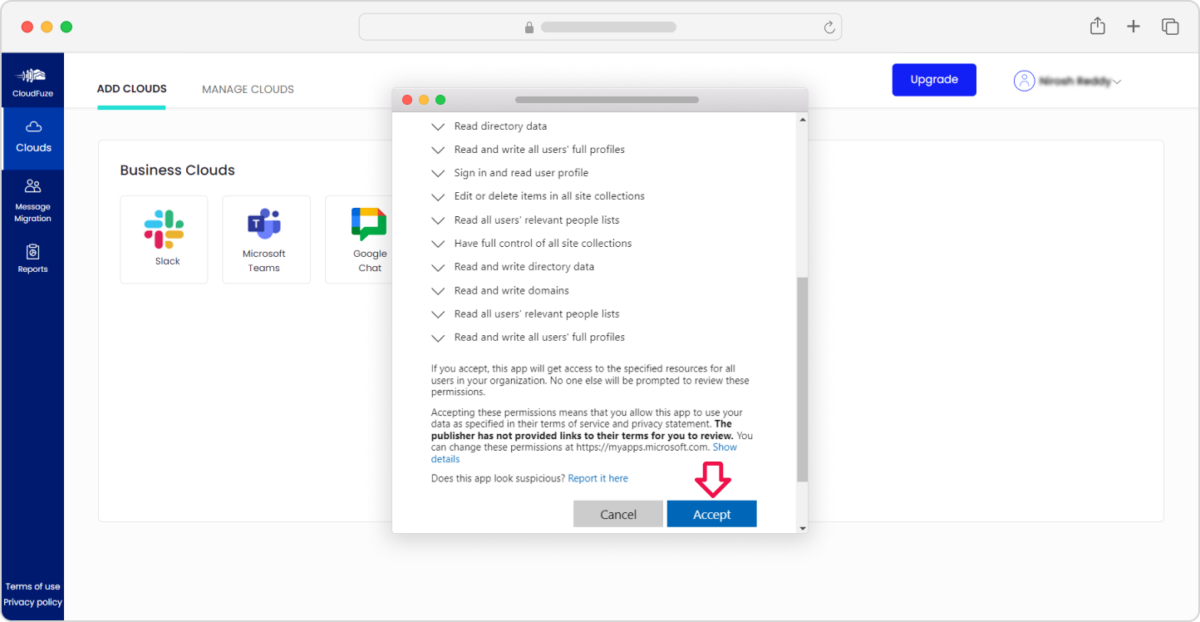Expand the Read and write domains permission
Image resolution: width=1200 pixels, height=622 pixels.
(x=438, y=290)
